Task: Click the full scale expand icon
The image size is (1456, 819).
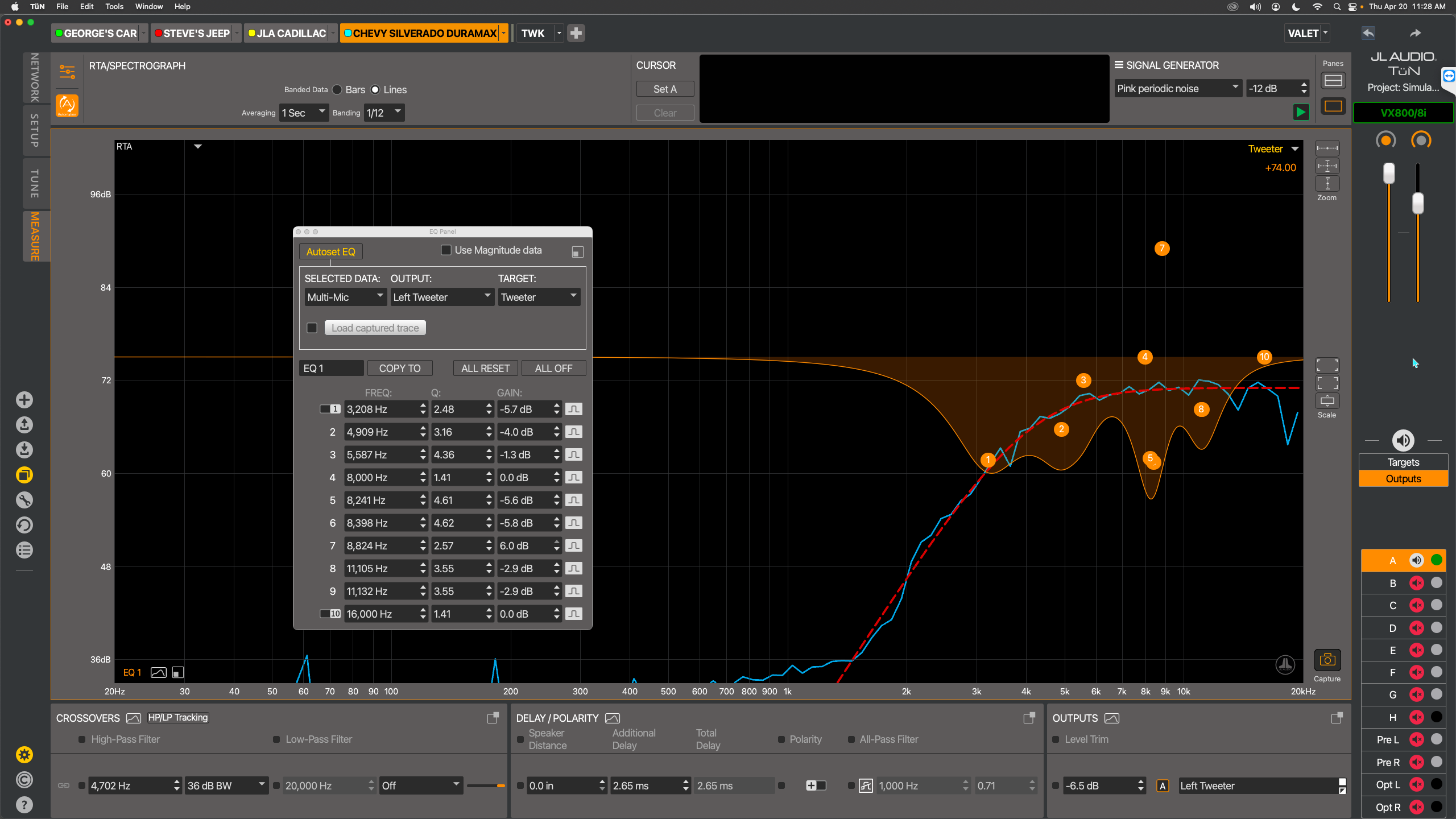Action: click(x=1327, y=365)
